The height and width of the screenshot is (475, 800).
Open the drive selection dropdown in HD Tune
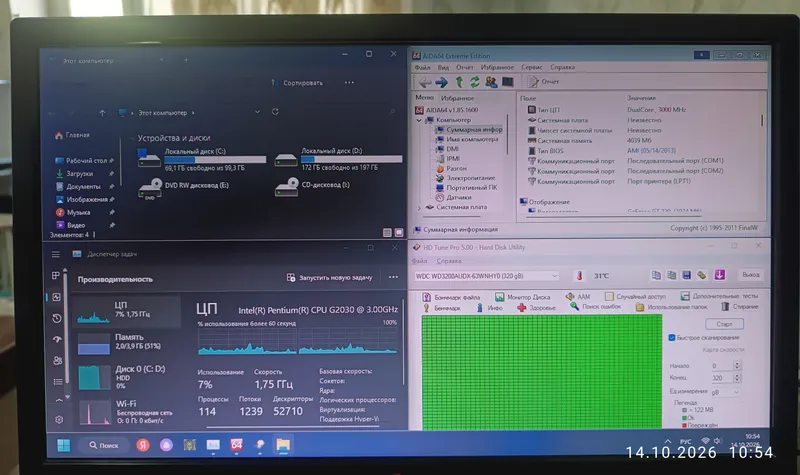click(554, 276)
